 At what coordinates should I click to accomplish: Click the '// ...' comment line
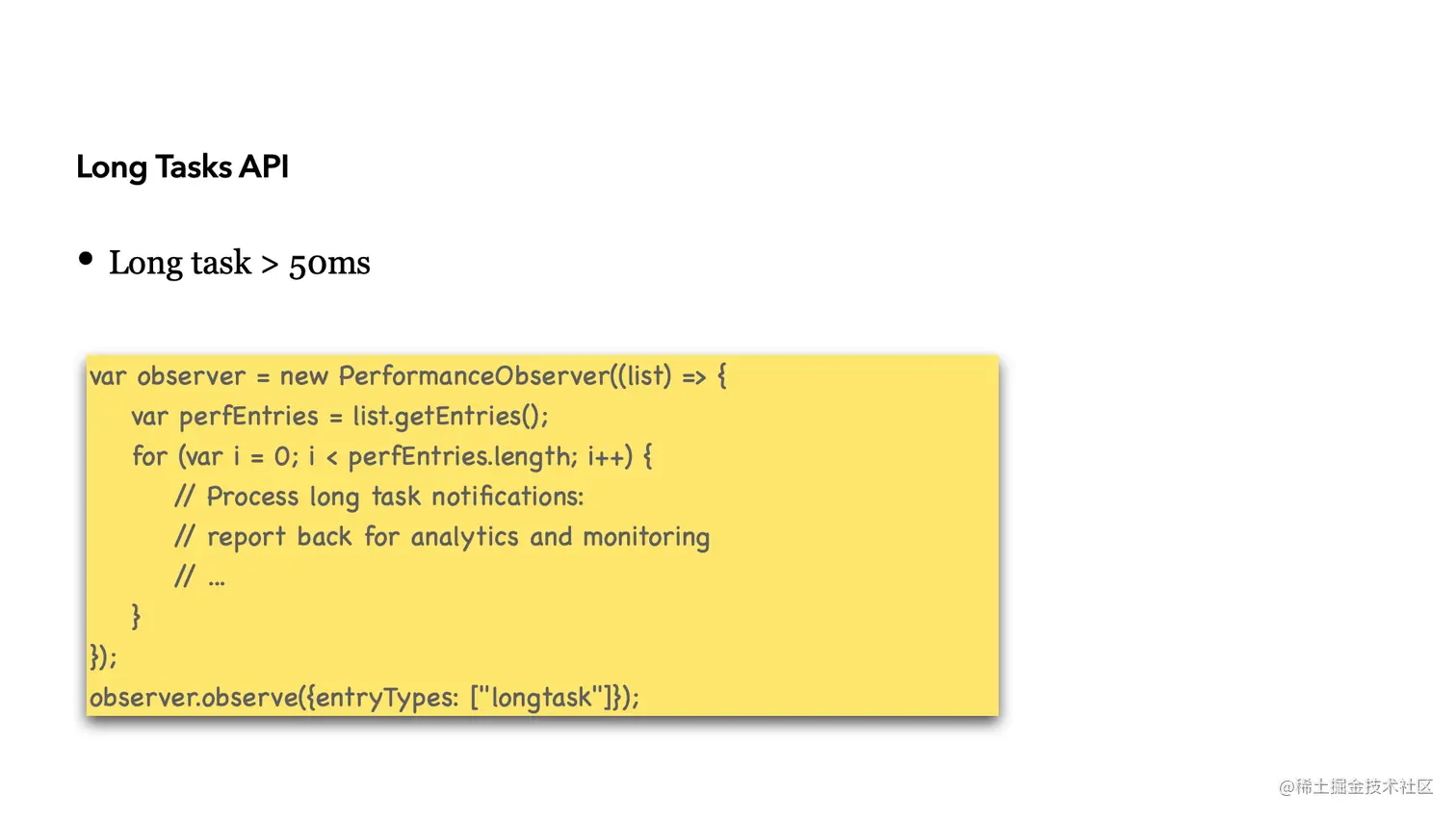199,576
